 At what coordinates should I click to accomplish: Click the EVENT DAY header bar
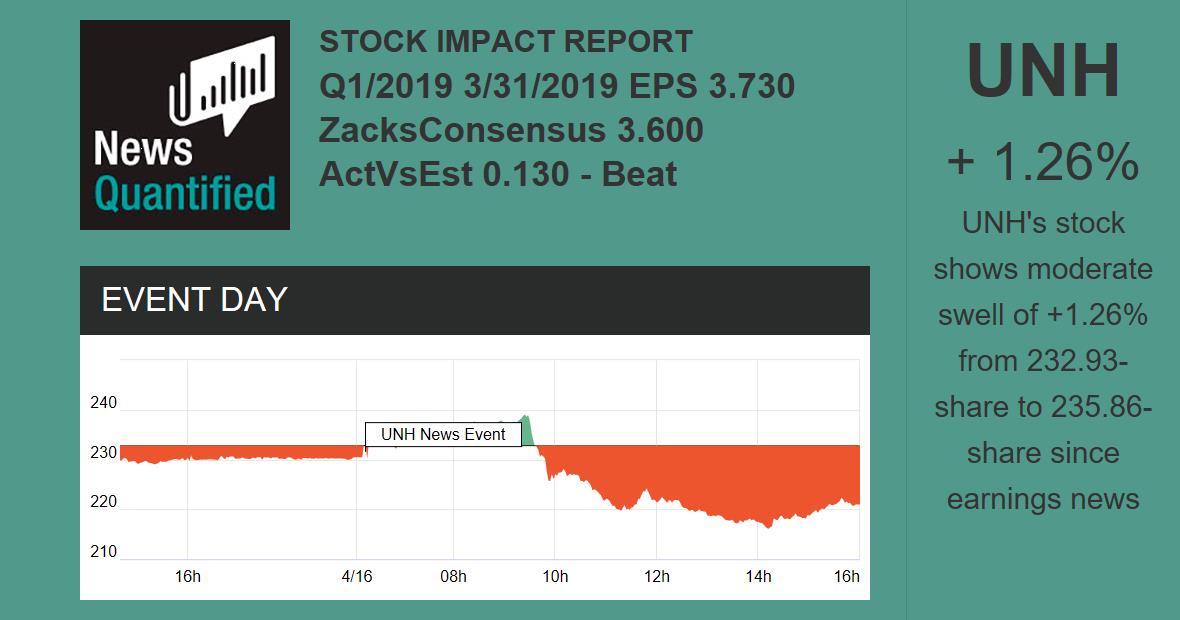coord(474,300)
